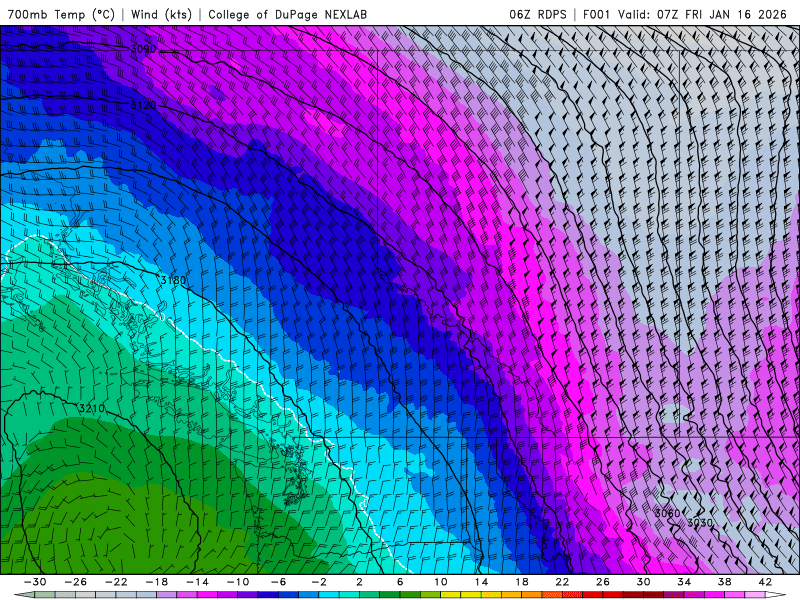
Task: Click the 42 colorbar value
Action: pyautogui.click(x=765, y=582)
